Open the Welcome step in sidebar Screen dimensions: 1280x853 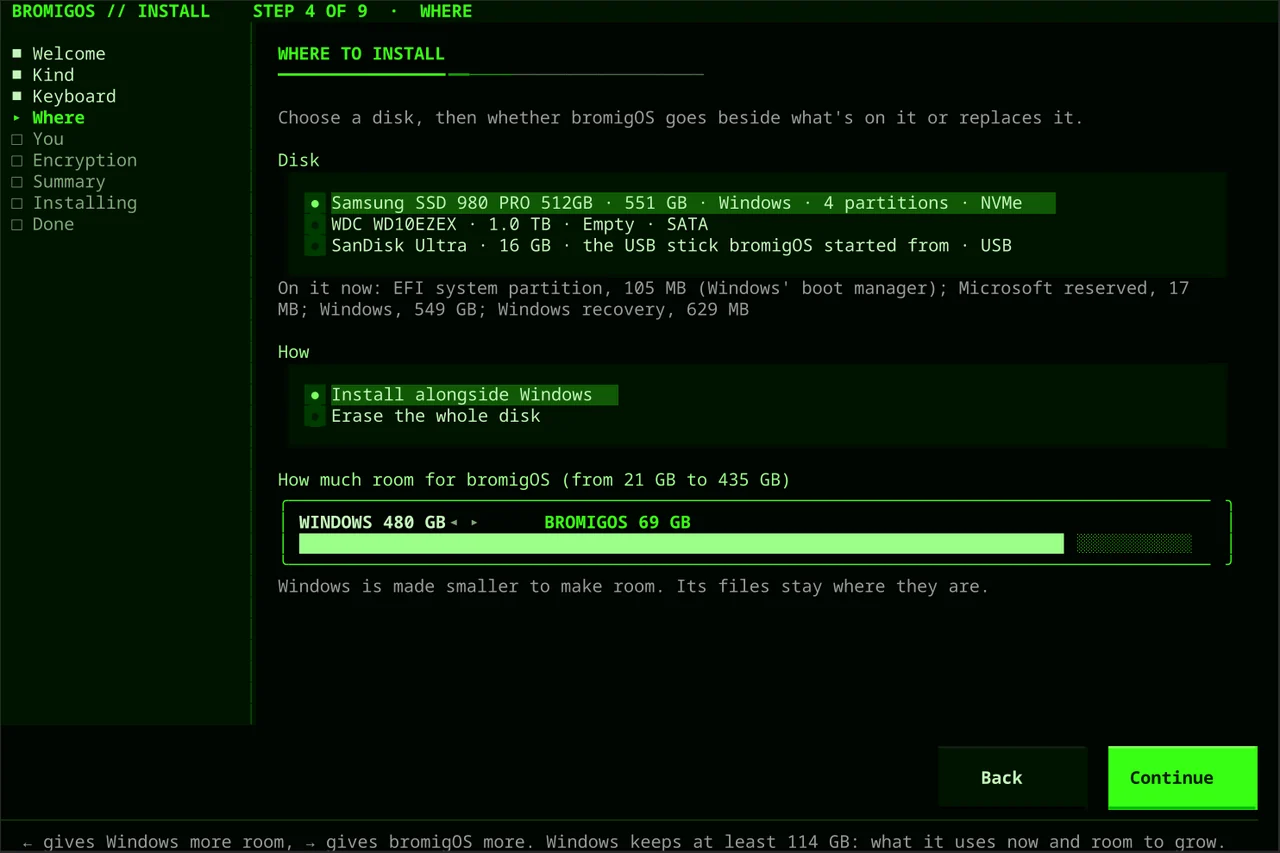58,54
